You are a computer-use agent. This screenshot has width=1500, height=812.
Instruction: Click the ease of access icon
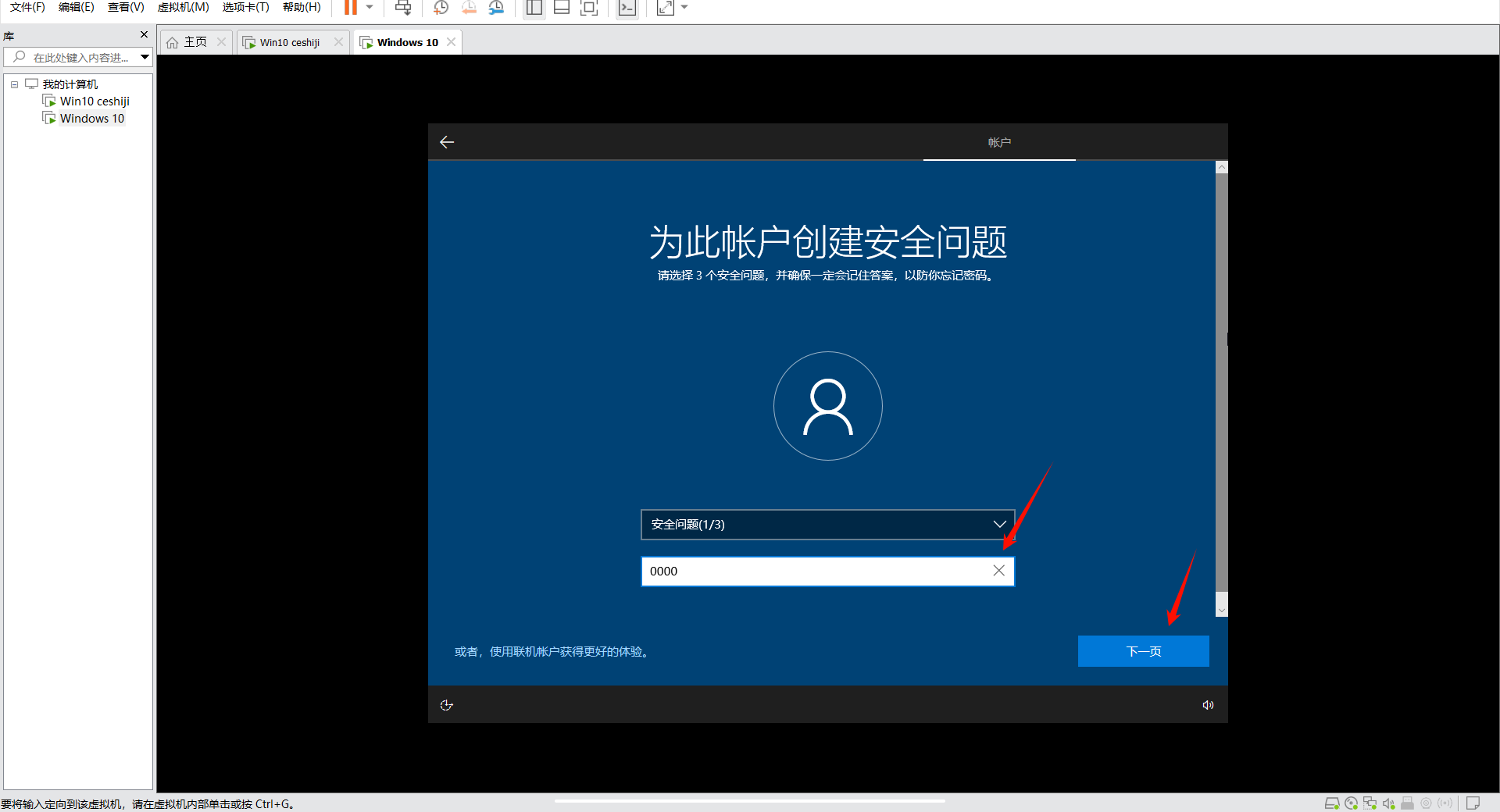click(x=447, y=705)
